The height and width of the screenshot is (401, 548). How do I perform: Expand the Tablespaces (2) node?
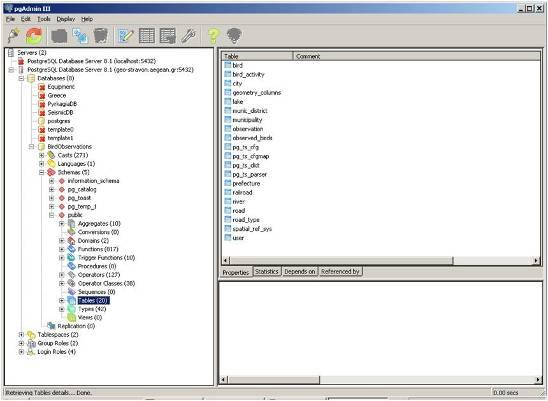21,335
